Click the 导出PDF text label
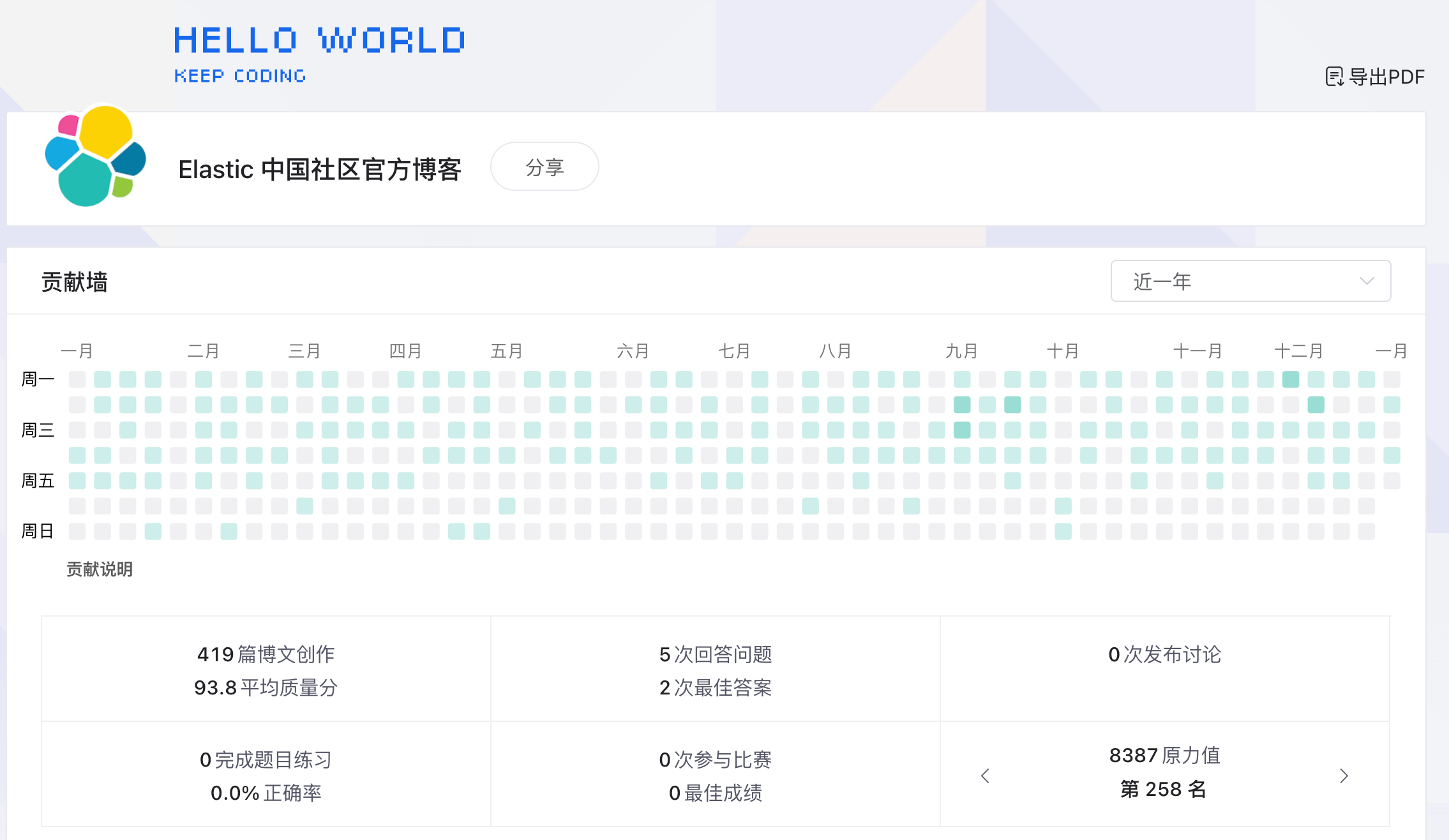This screenshot has height=840, width=1449. (1387, 77)
